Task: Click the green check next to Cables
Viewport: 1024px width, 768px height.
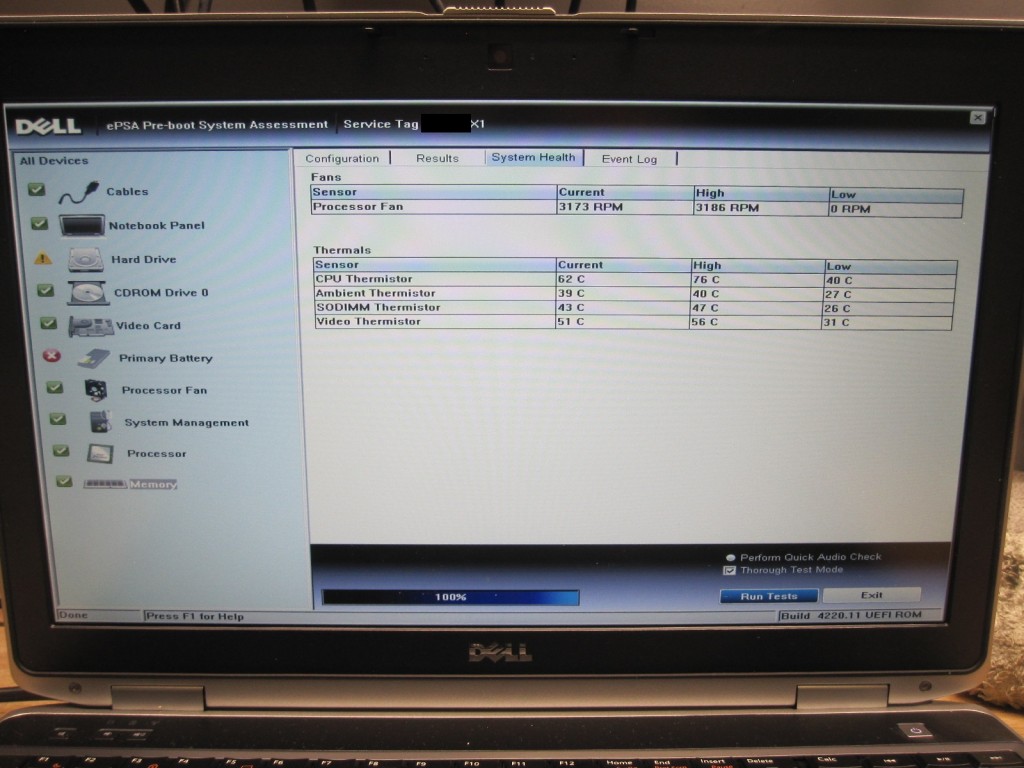Action: tap(37, 190)
